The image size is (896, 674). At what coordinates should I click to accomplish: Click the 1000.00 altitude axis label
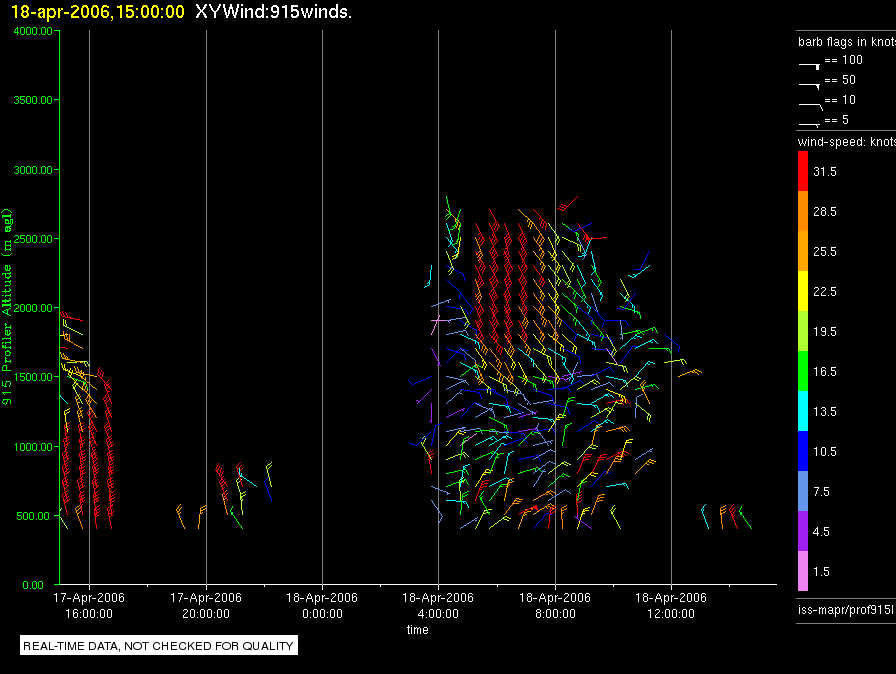(33, 447)
